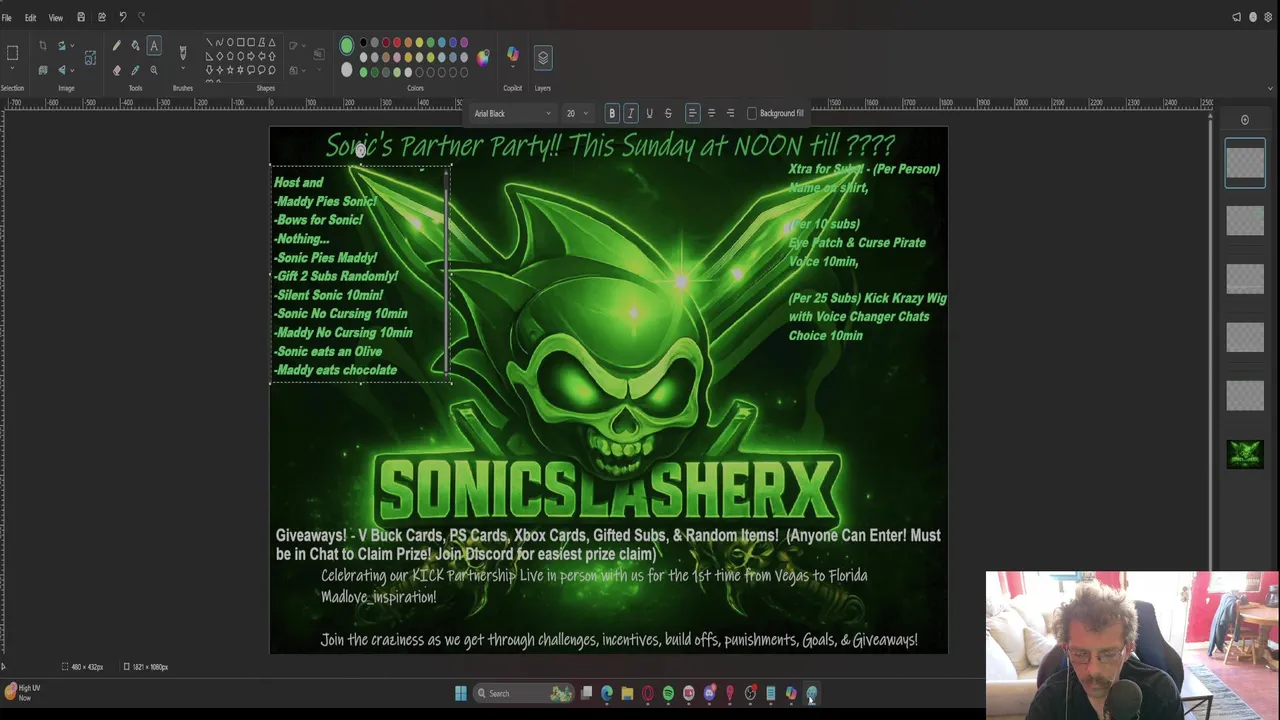Undo the last action
Viewport: 1280px width, 720px height.
coord(122,17)
